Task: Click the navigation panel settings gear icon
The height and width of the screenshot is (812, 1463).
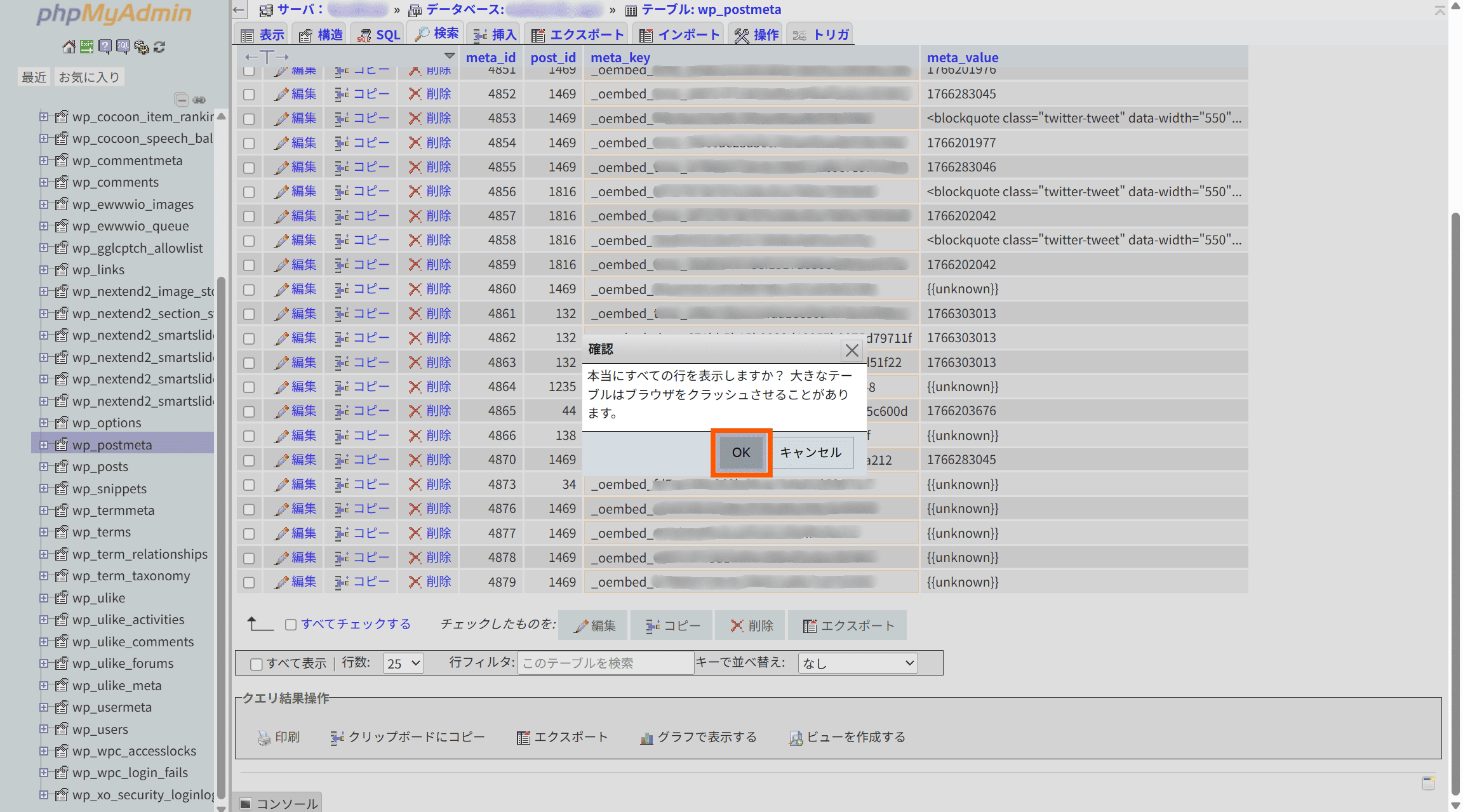Action: 142,46
